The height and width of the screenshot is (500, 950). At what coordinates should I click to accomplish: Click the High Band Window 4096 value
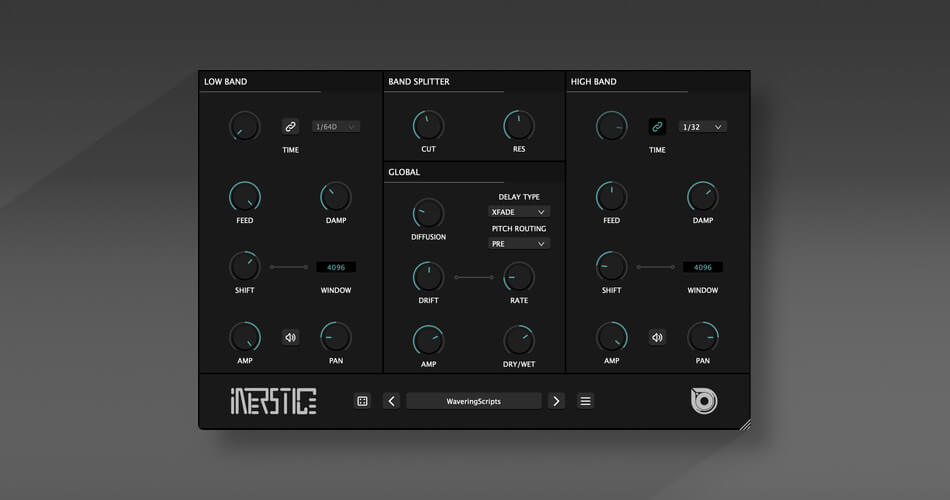(703, 267)
